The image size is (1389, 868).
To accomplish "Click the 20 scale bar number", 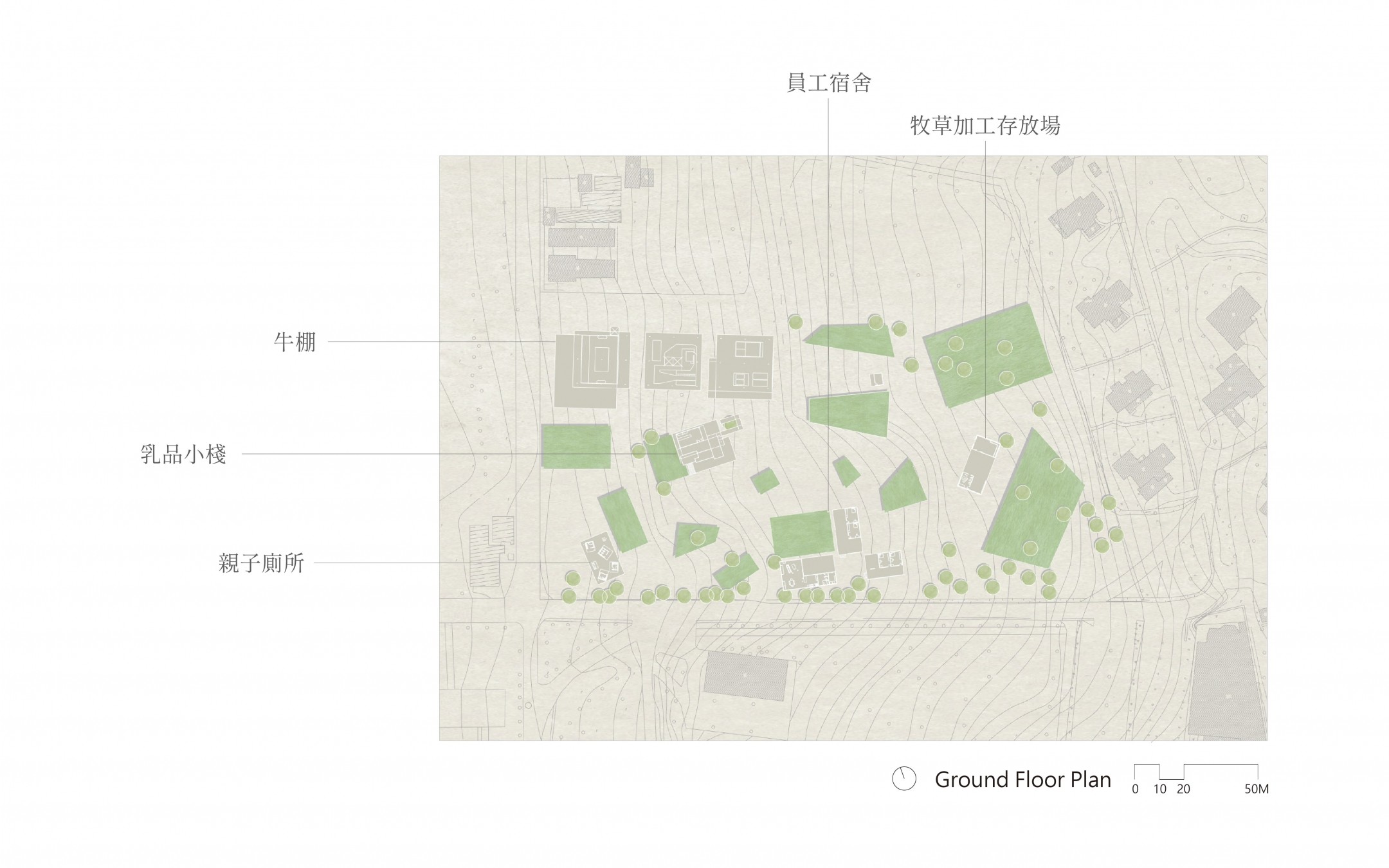I will [x=1184, y=789].
